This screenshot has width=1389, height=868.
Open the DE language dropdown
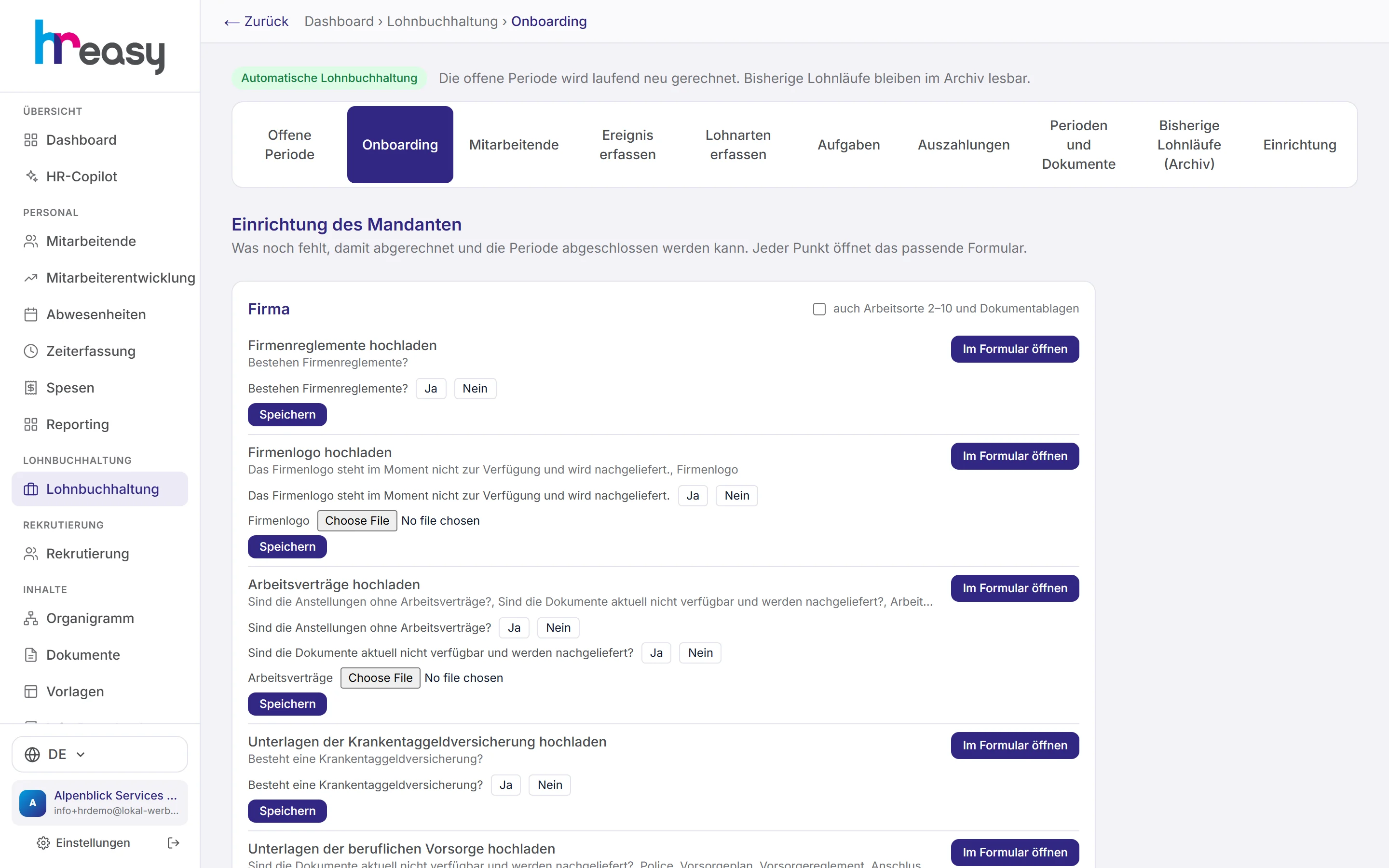pyautogui.click(x=100, y=754)
